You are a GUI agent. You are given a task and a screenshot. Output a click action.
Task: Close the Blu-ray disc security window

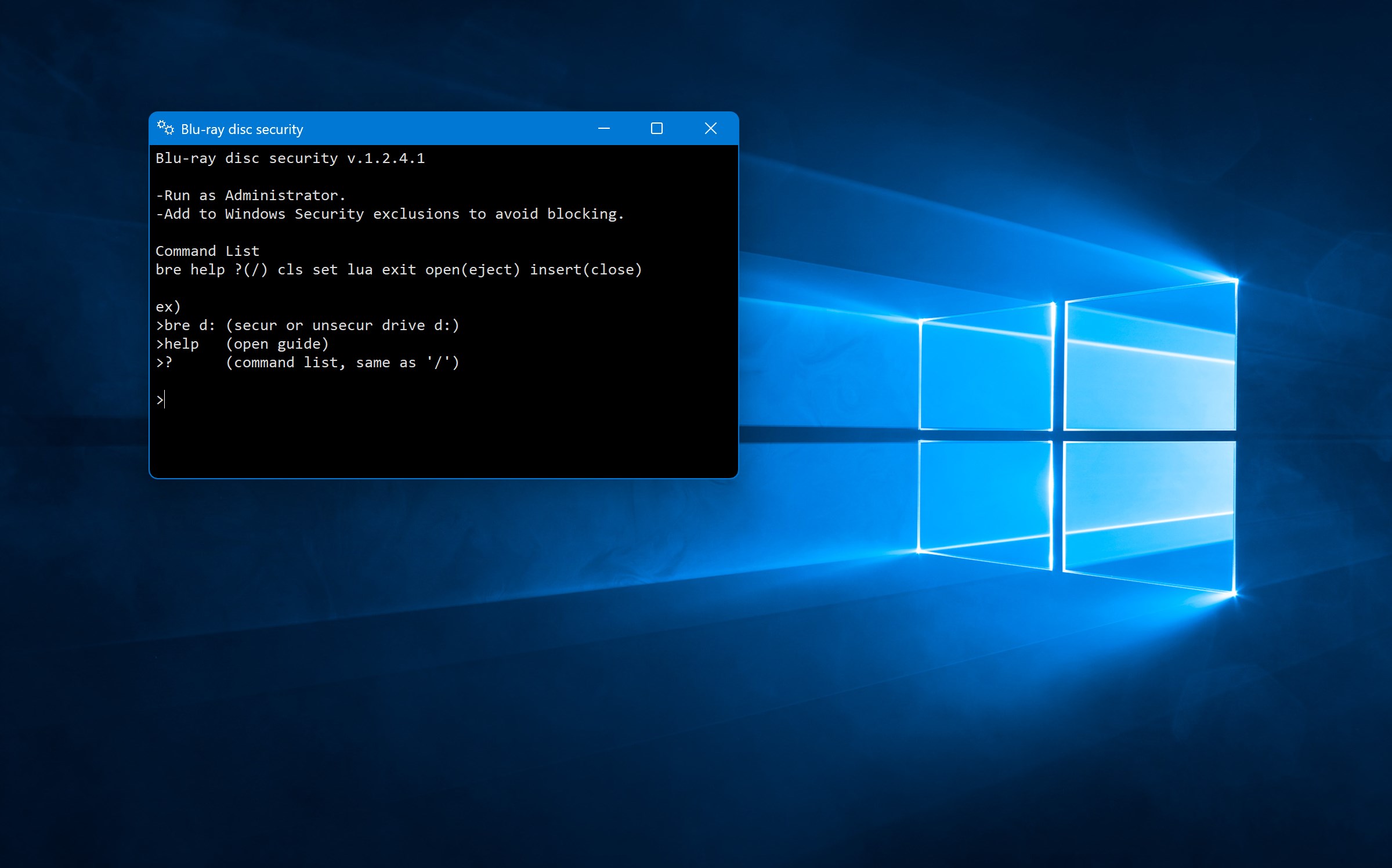[x=711, y=128]
